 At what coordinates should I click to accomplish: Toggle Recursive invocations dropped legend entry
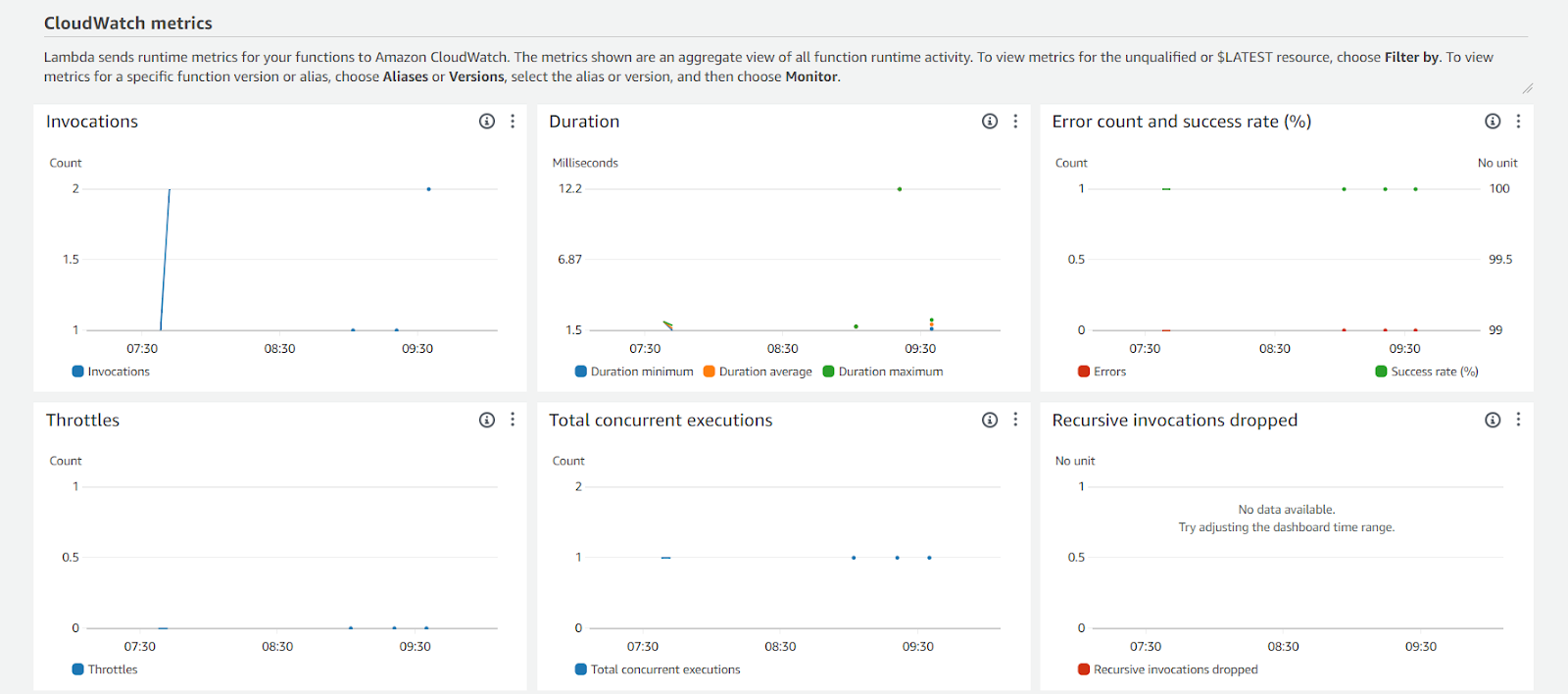coord(1168,669)
